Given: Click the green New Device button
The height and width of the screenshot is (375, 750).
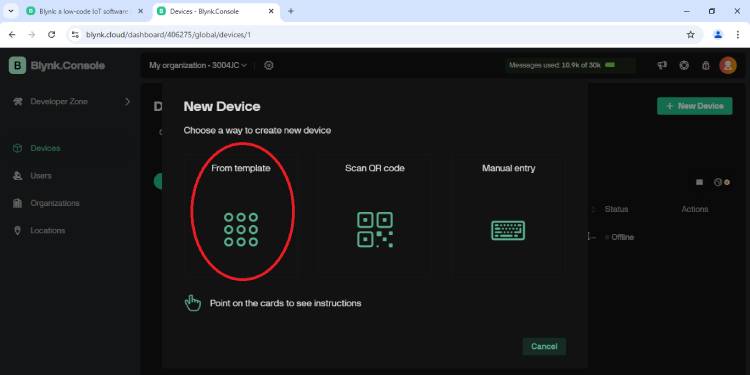Looking at the screenshot, I should [695, 106].
